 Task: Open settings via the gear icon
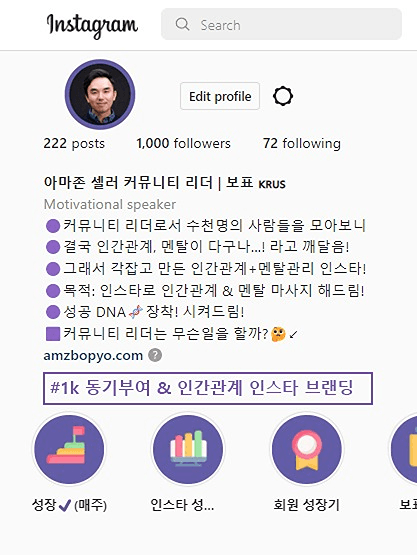[x=283, y=96]
